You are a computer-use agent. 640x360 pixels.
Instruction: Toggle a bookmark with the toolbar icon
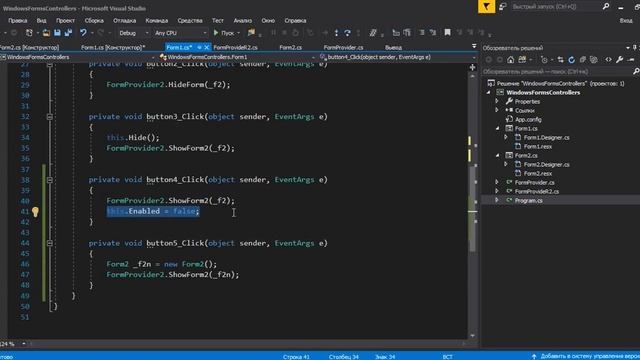pyautogui.click(x=447, y=33)
